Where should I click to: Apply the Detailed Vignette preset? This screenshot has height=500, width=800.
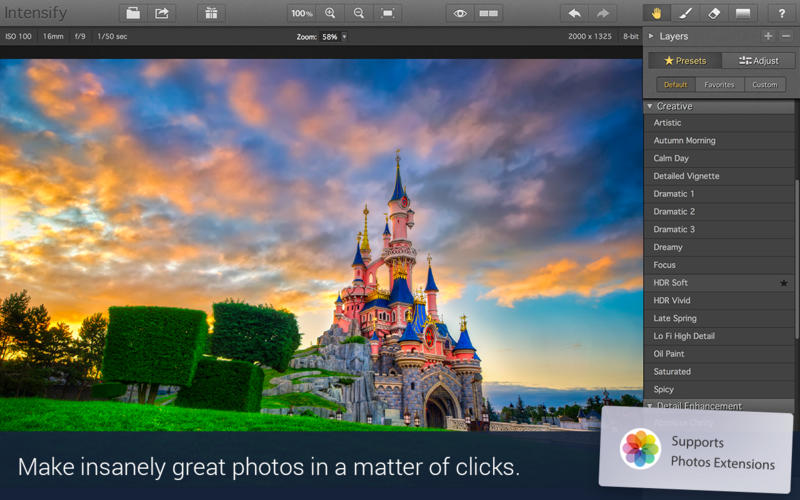pos(719,176)
